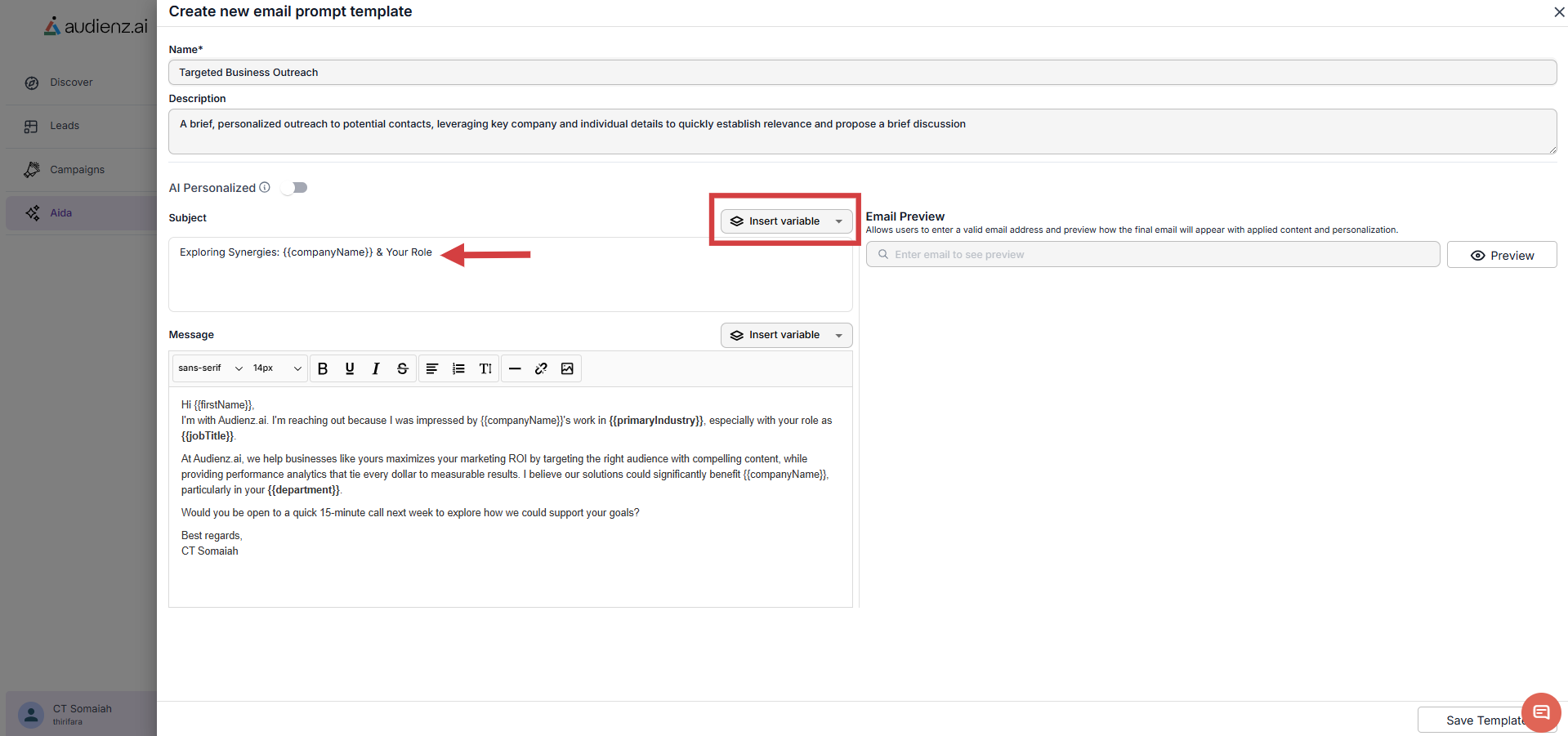
Task: Clear text formatting with Tx icon
Action: click(x=485, y=368)
